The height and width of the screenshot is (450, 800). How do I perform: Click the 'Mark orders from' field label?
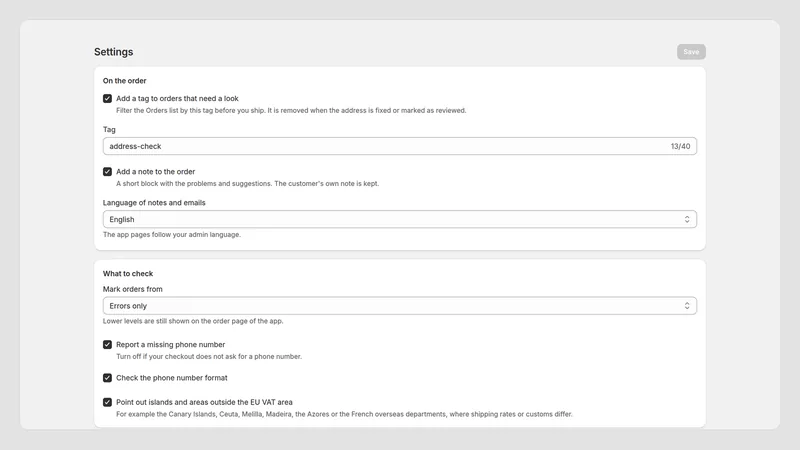click(x=133, y=289)
